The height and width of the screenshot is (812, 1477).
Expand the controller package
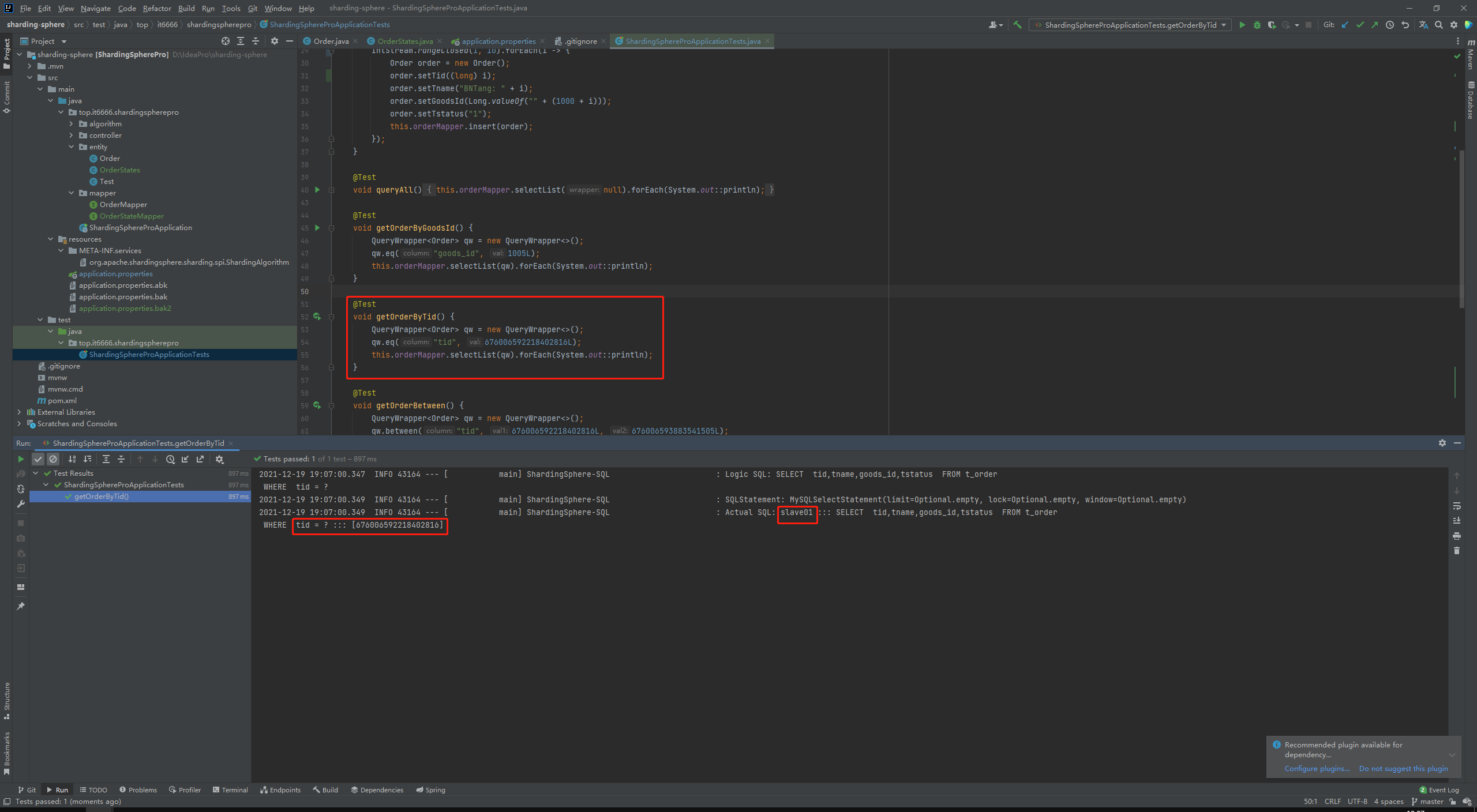(72, 136)
